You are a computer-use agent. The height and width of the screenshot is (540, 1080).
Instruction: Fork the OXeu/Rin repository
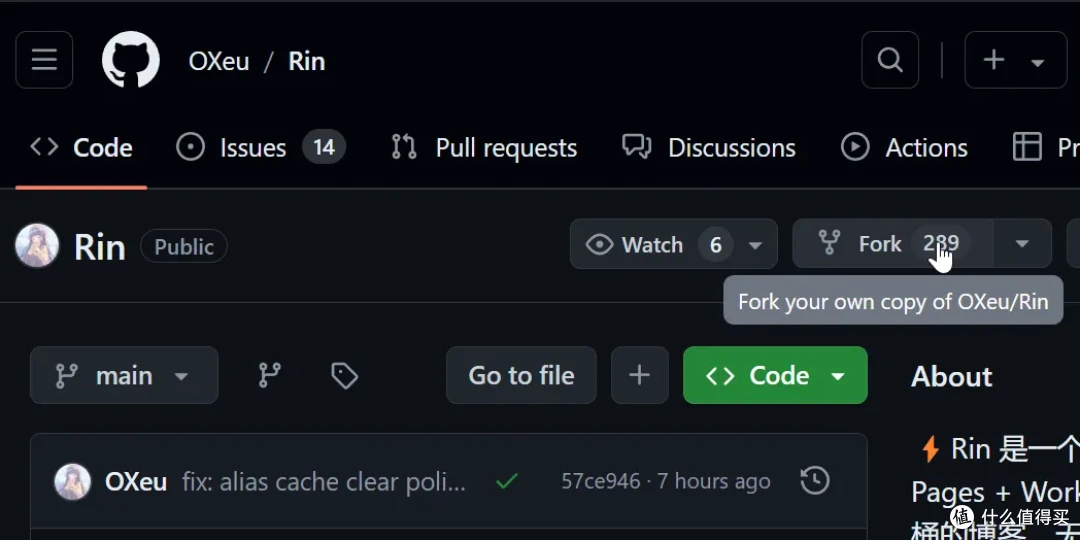point(893,243)
